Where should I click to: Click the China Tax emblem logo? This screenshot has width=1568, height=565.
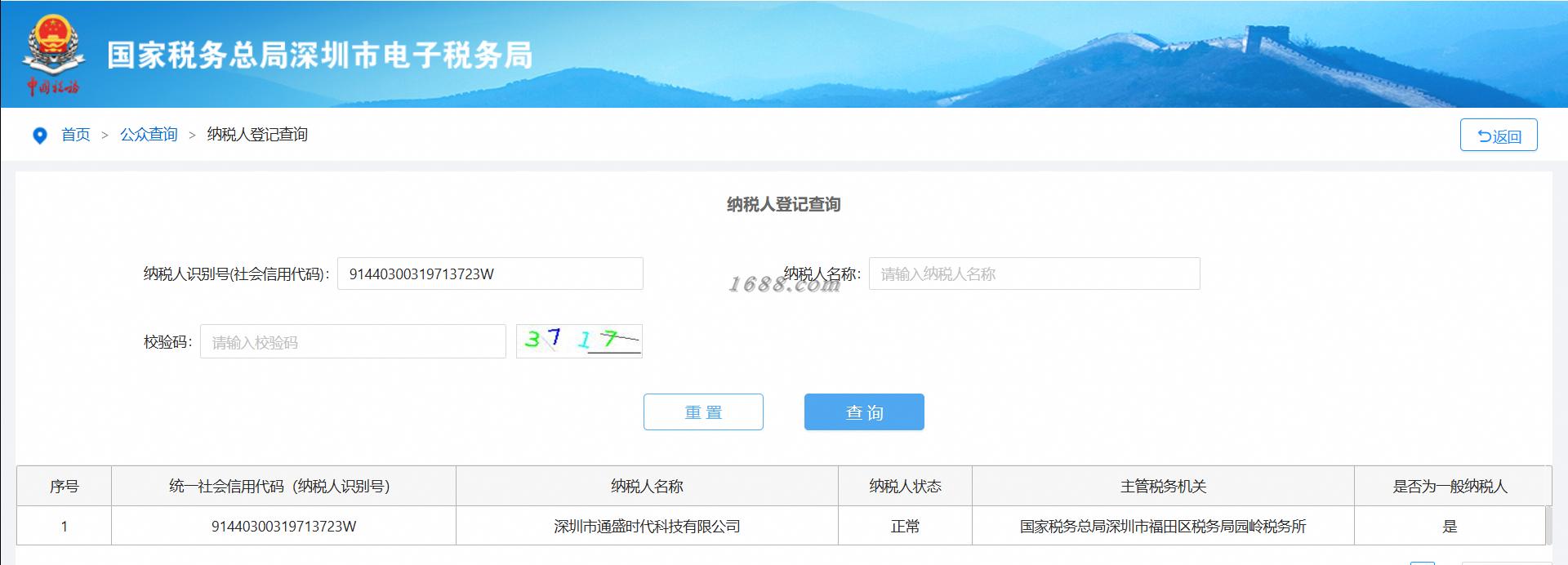tap(53, 55)
